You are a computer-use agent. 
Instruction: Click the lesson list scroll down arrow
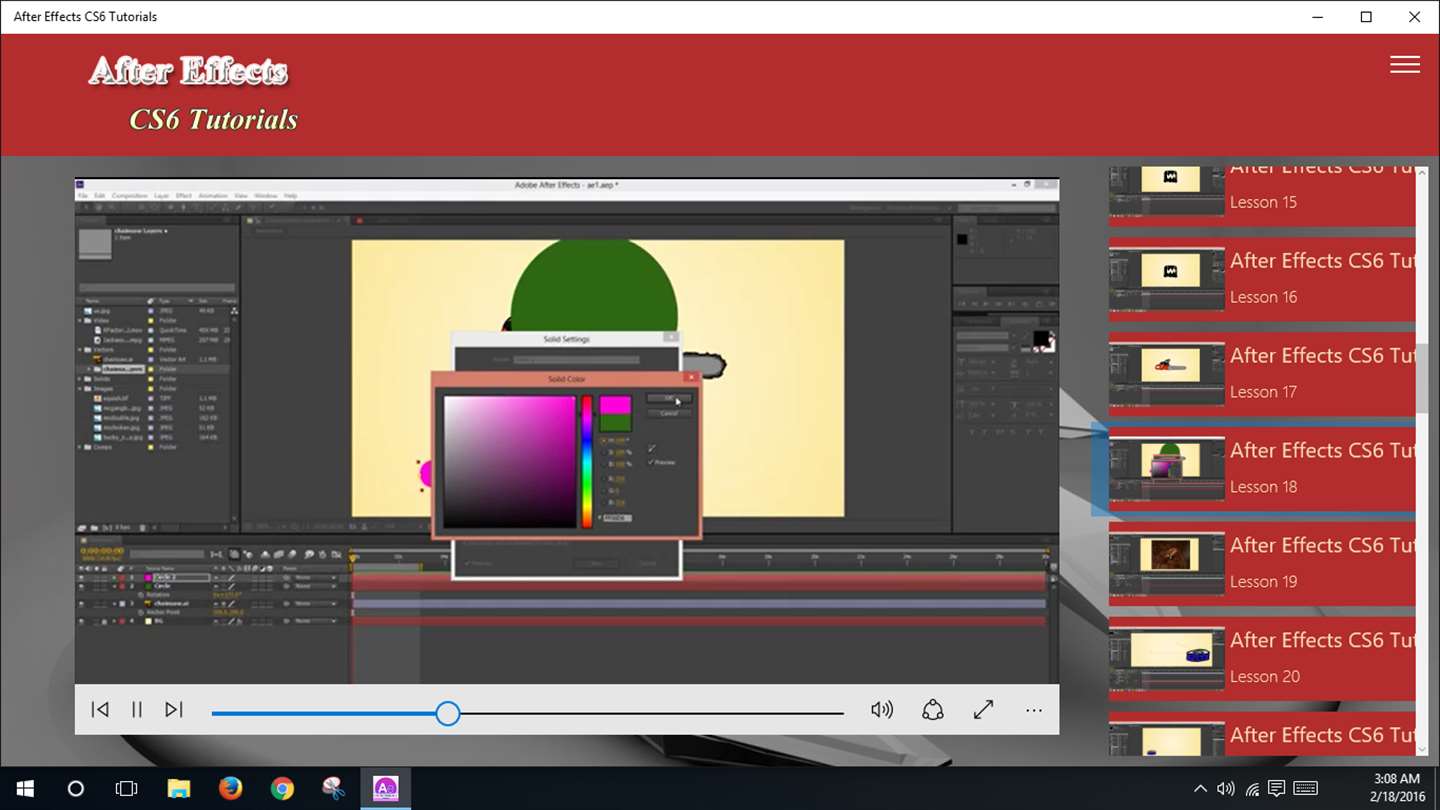(x=1422, y=748)
